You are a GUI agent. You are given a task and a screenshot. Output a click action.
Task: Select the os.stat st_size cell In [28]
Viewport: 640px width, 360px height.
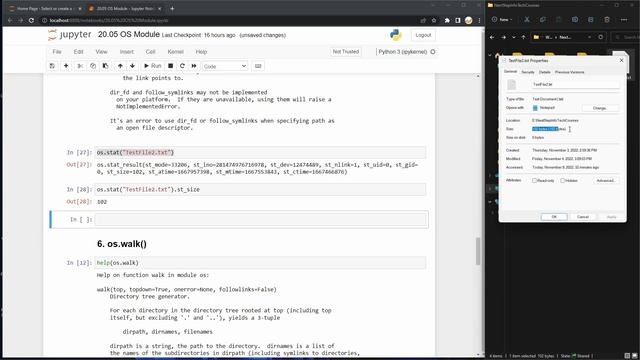(260, 189)
